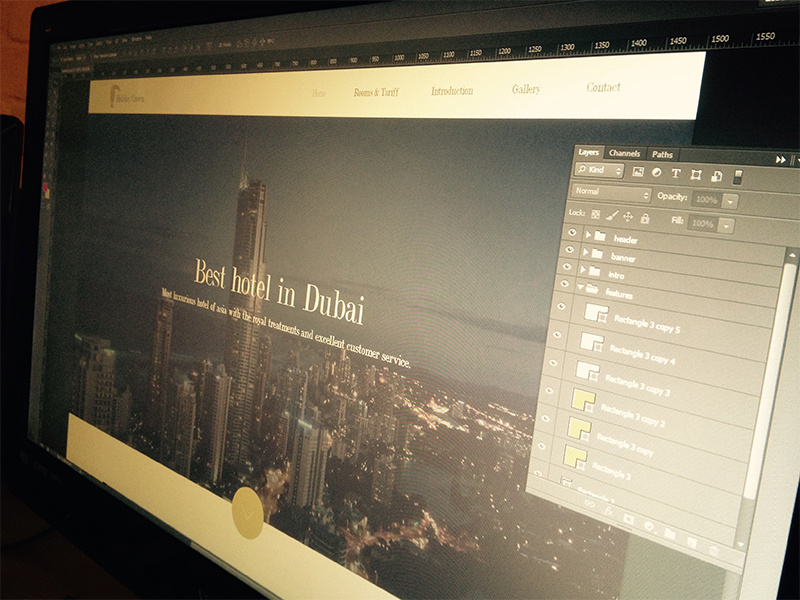The height and width of the screenshot is (600, 800).
Task: Click the Gallery navigation link
Action: [x=525, y=88]
